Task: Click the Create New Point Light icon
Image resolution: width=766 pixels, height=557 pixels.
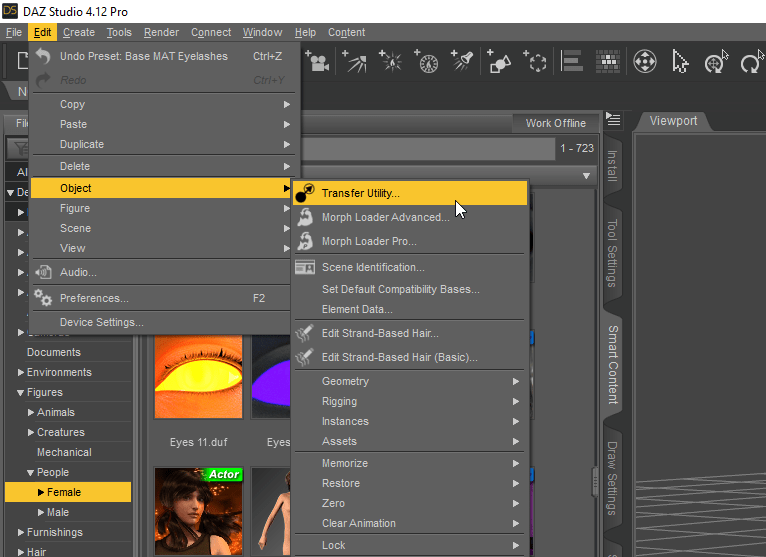Action: pyautogui.click(x=390, y=62)
